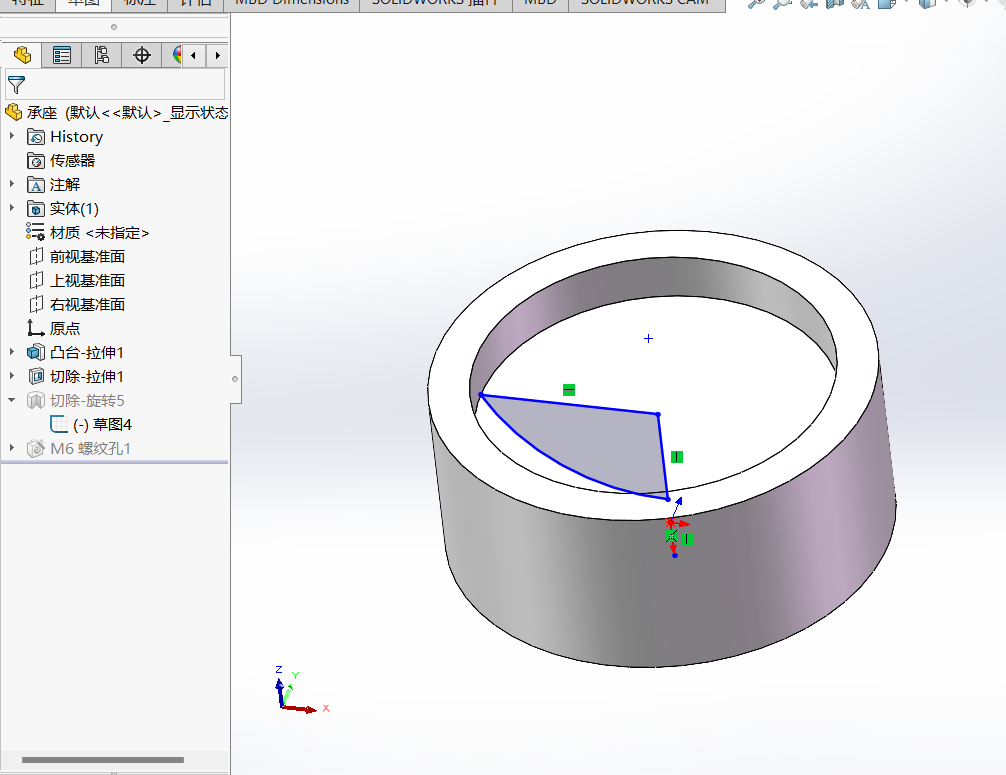Open the DimXpertManager crosshair tab
This screenshot has height=775, width=1006.
[x=141, y=55]
